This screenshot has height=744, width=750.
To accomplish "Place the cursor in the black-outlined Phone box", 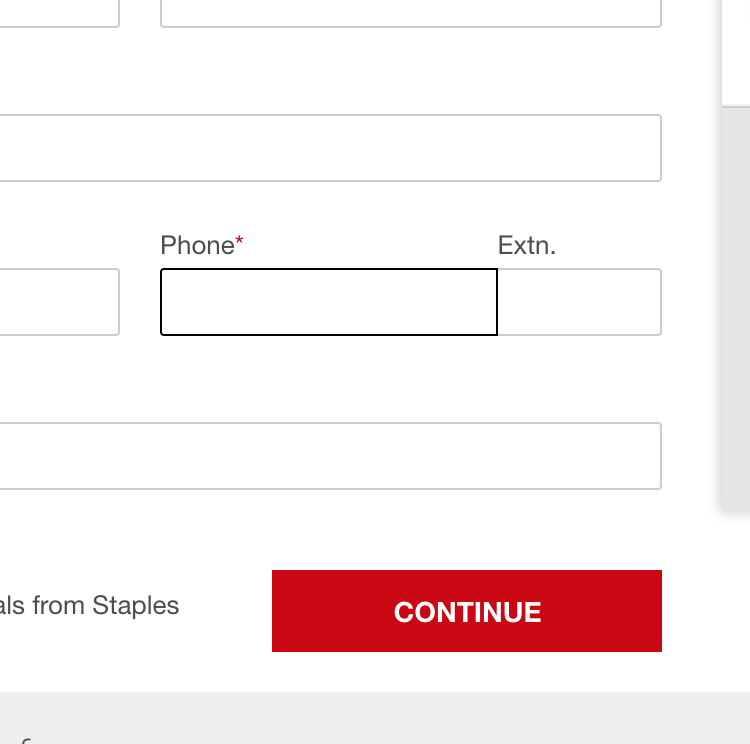I will pos(328,302).
